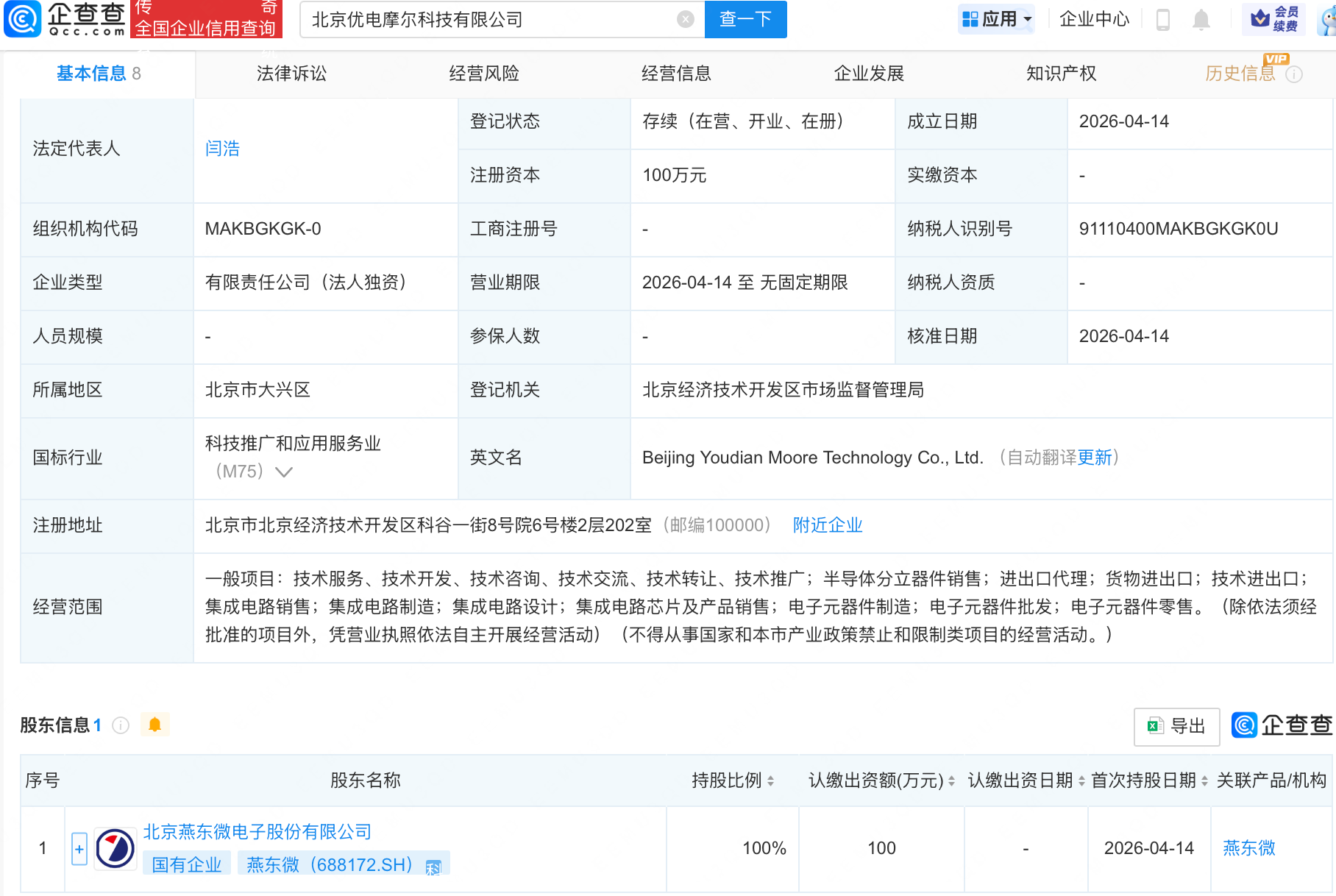This screenshot has width=1336, height=896.
Task: Toggle shareholder info alert bell
Action: [154, 725]
